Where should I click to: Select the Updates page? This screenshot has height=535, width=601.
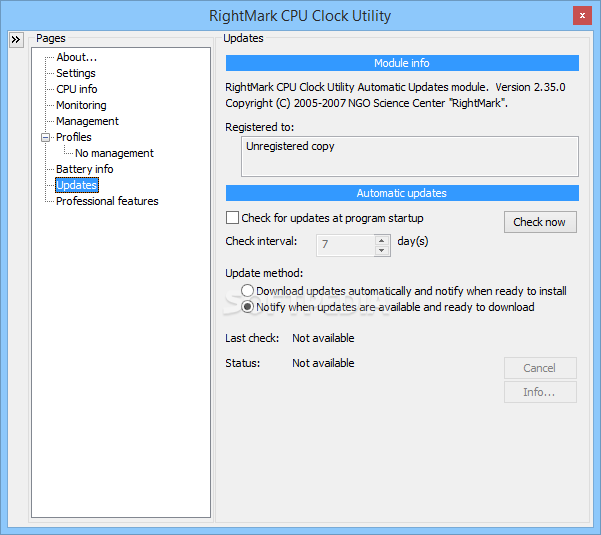click(77, 185)
